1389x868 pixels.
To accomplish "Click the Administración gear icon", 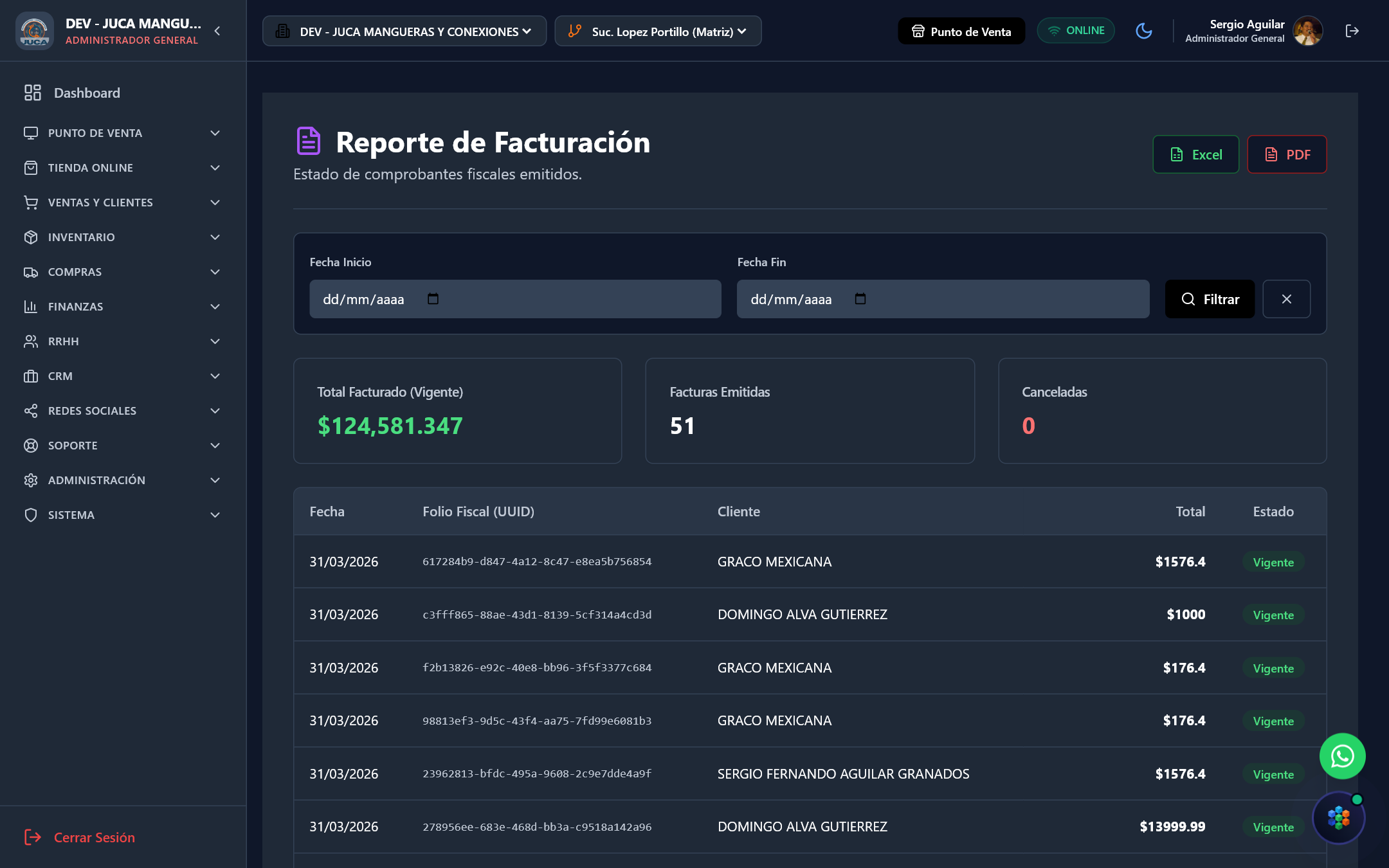I will pos(31,480).
